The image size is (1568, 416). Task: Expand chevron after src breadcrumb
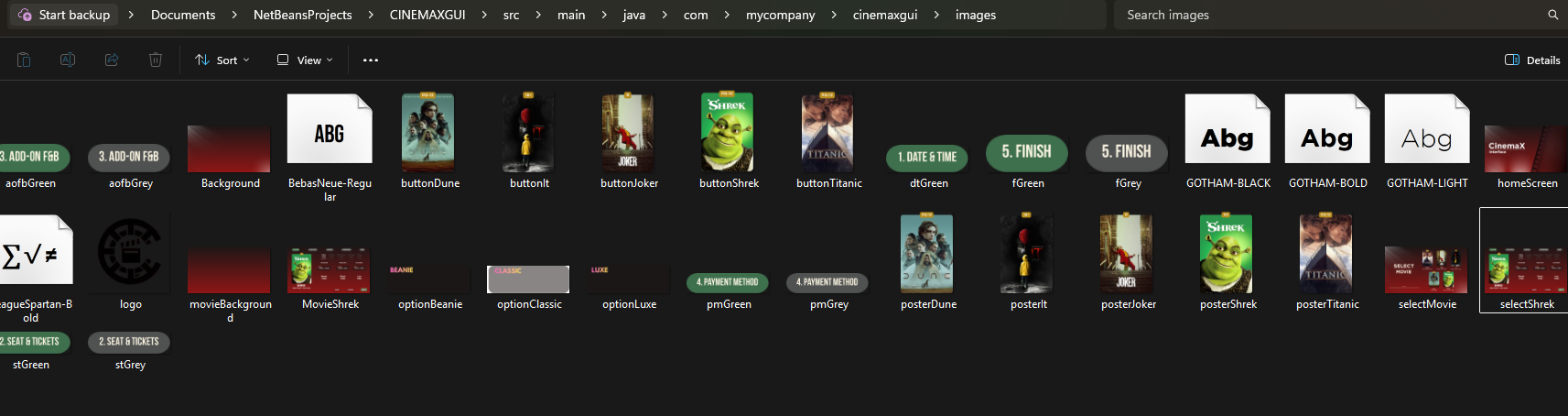point(537,15)
